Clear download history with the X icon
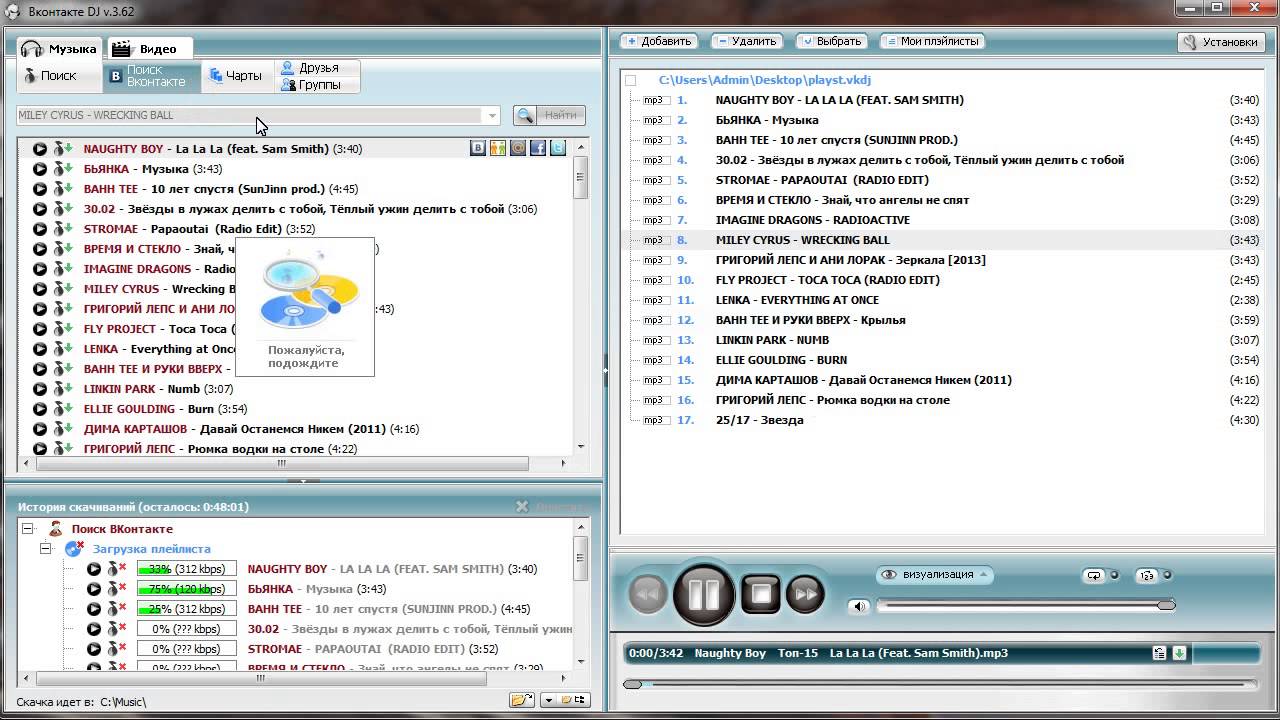Screen dimensions: 1280x720 coord(522,507)
